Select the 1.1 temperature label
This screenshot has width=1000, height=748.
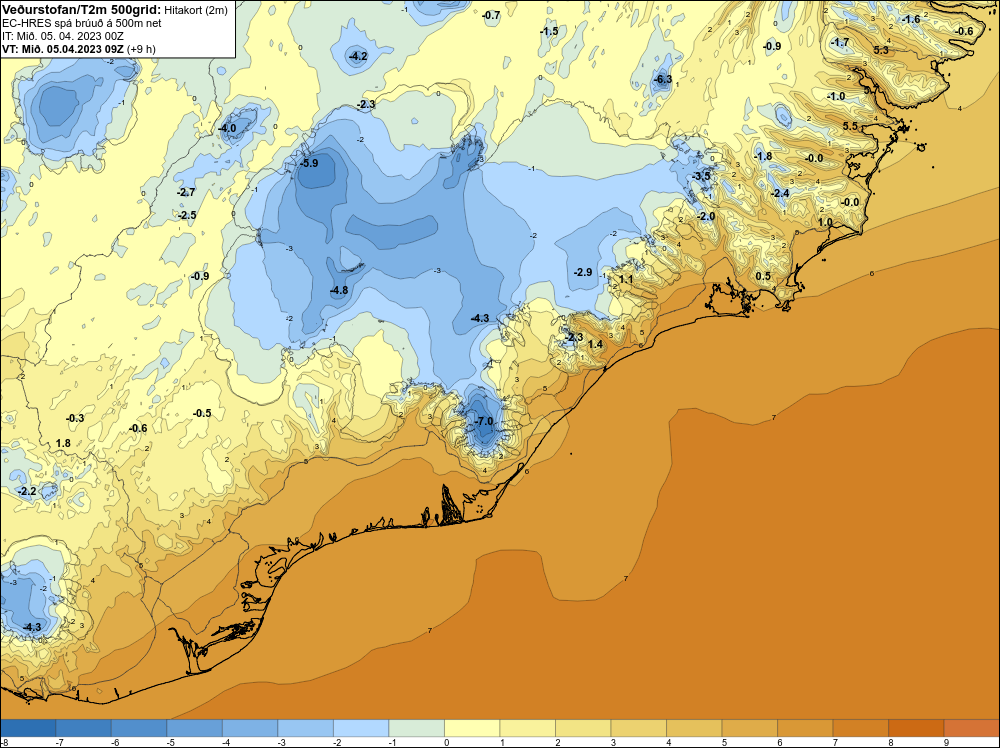(x=626, y=279)
